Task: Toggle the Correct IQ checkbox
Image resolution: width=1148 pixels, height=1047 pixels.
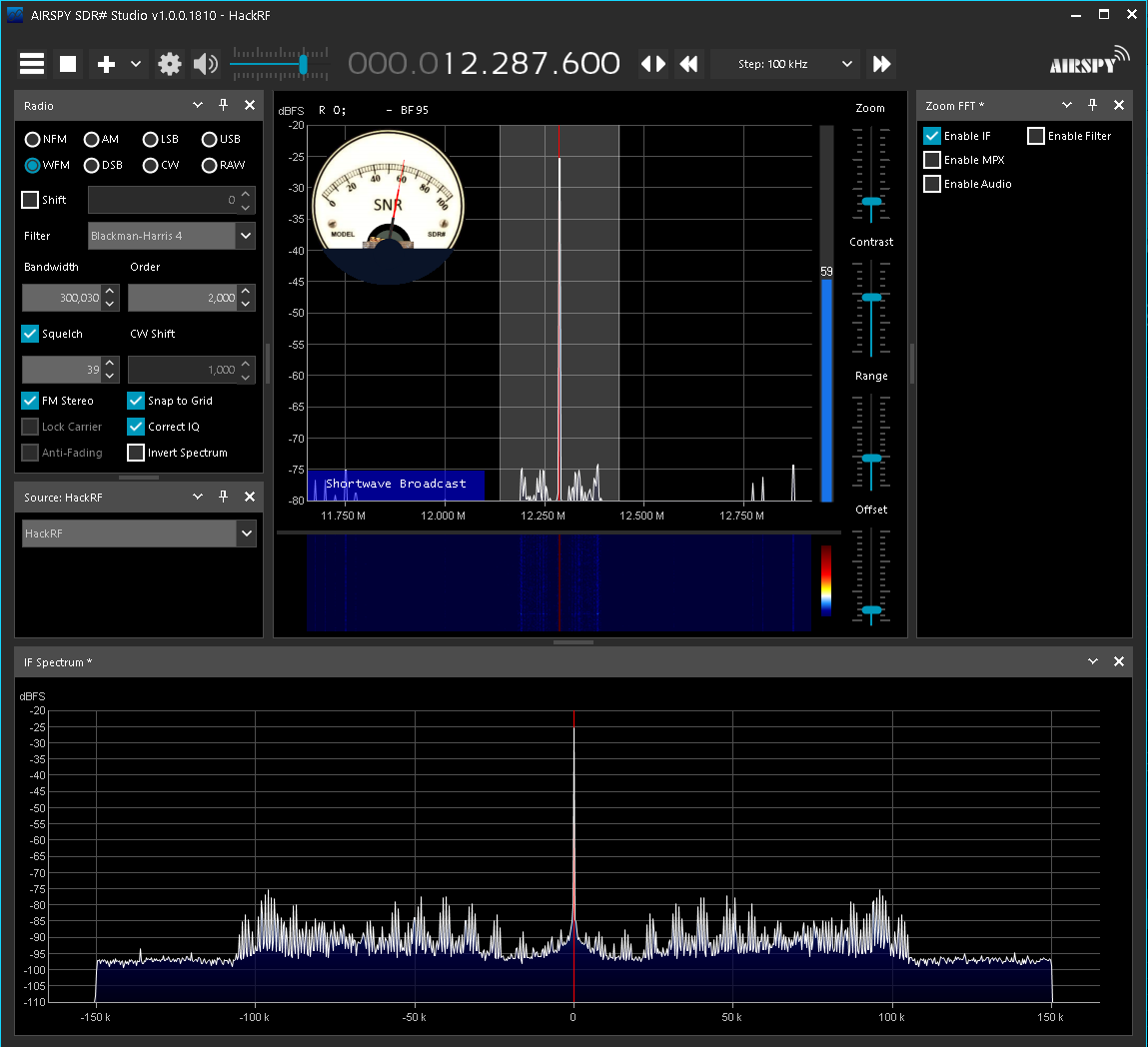Action: (136, 427)
